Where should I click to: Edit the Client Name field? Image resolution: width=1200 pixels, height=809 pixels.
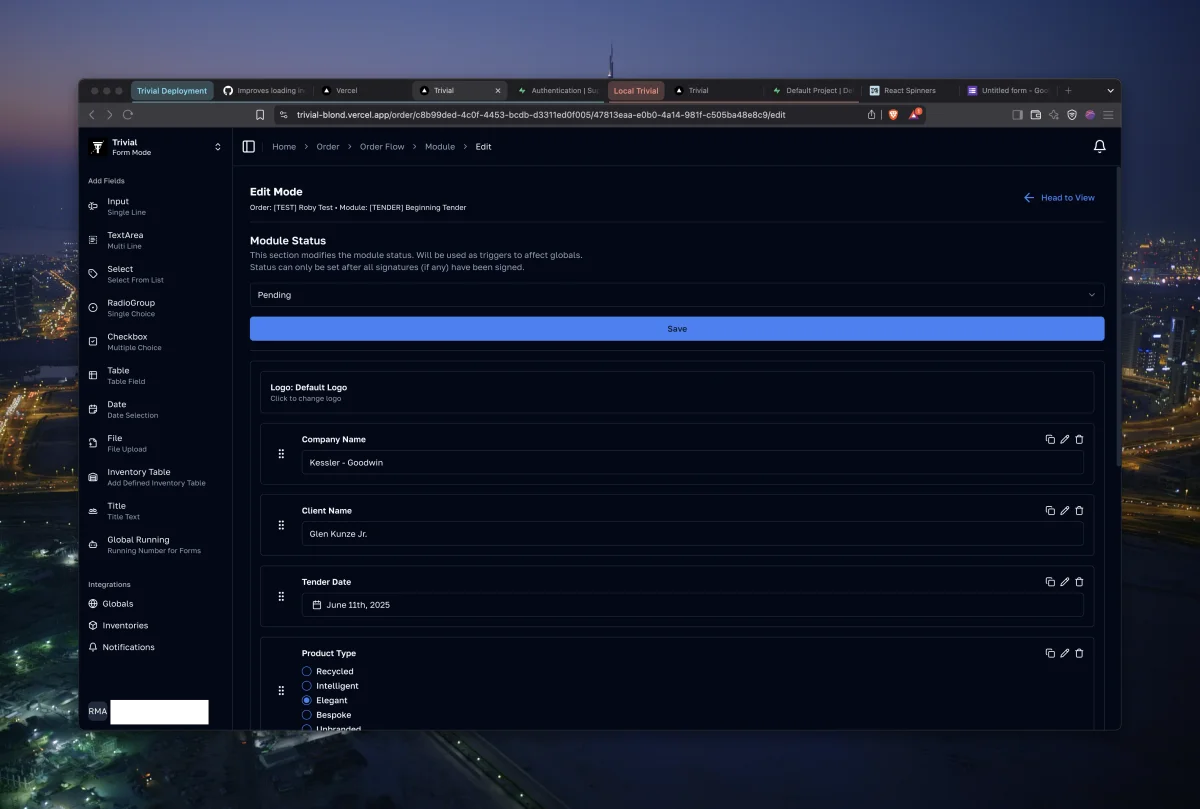(x=1064, y=510)
